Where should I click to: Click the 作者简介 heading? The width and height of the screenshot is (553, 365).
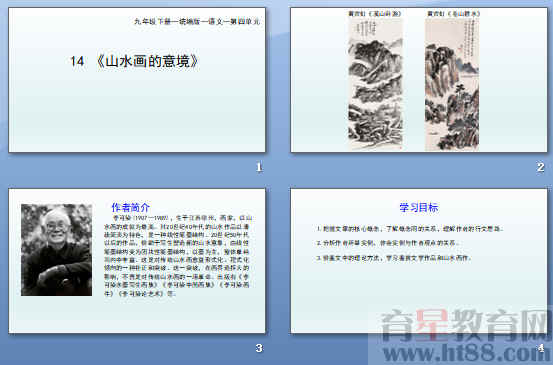coord(130,207)
